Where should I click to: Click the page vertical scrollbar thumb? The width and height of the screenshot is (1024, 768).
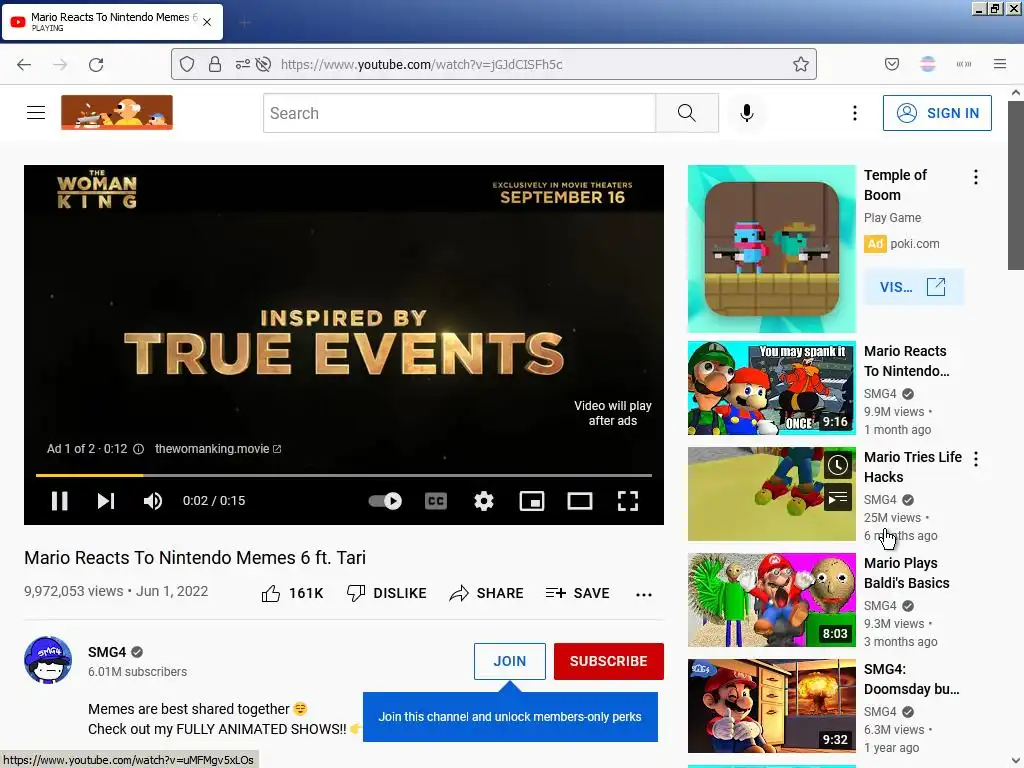(1016, 183)
